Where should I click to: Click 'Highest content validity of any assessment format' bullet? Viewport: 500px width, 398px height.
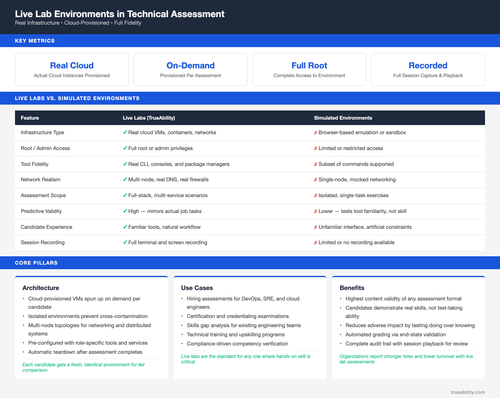pos(403,299)
